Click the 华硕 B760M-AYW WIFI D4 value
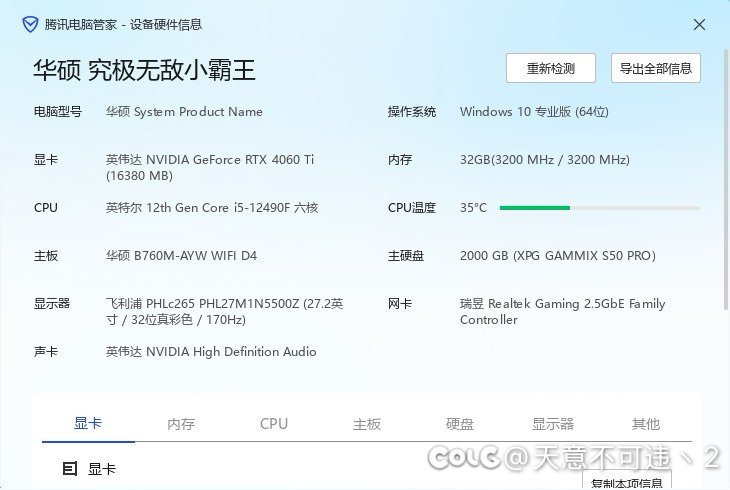 click(181, 256)
